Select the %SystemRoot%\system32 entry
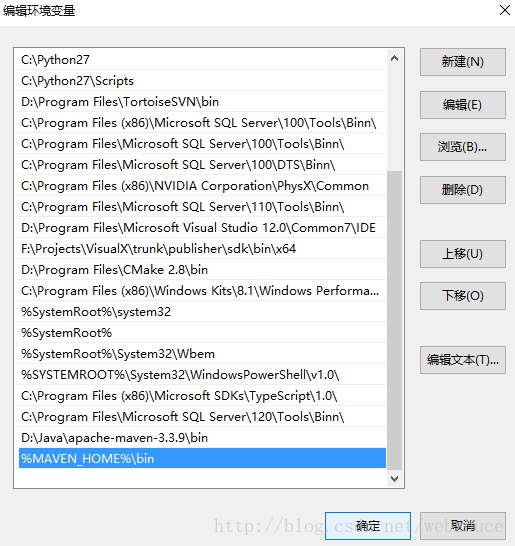515x546 pixels. [201, 312]
